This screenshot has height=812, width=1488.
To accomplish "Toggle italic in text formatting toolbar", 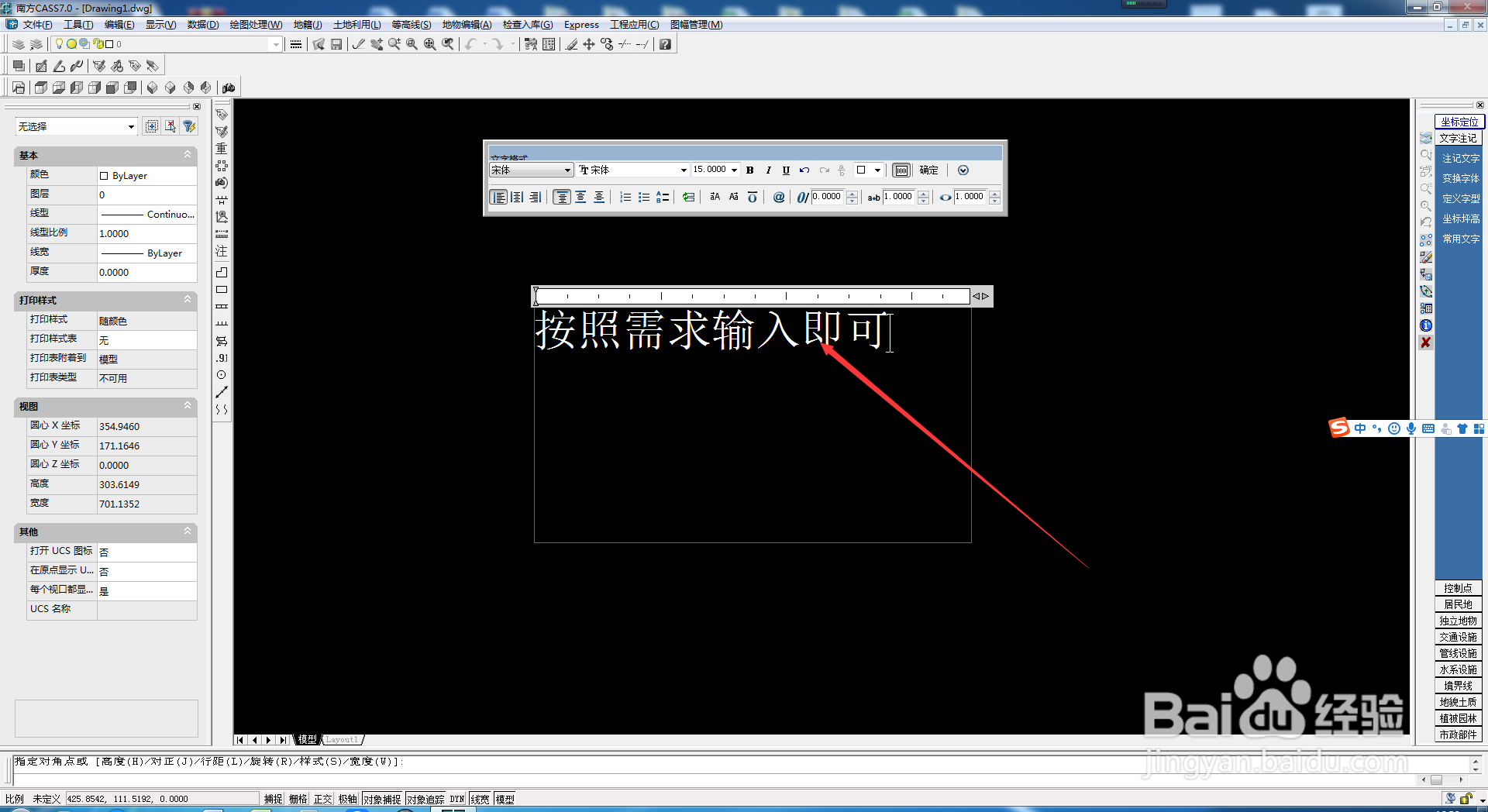I will point(768,170).
